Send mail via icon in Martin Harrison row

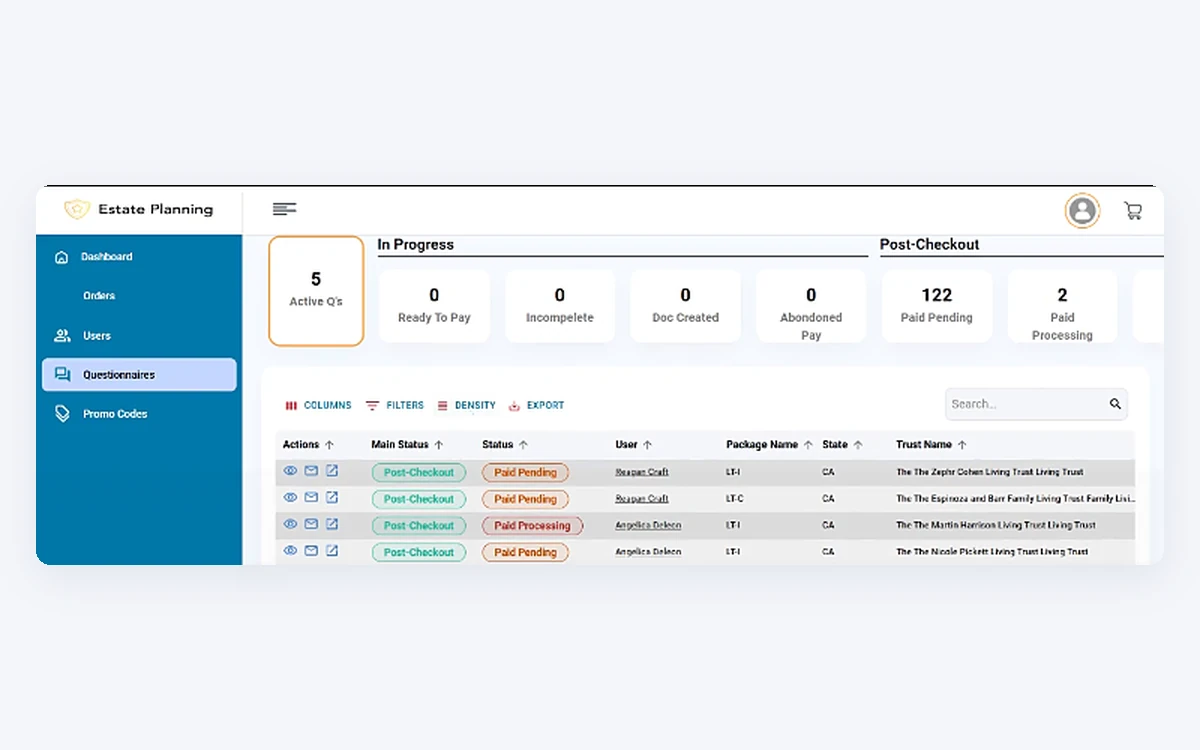tap(311, 523)
